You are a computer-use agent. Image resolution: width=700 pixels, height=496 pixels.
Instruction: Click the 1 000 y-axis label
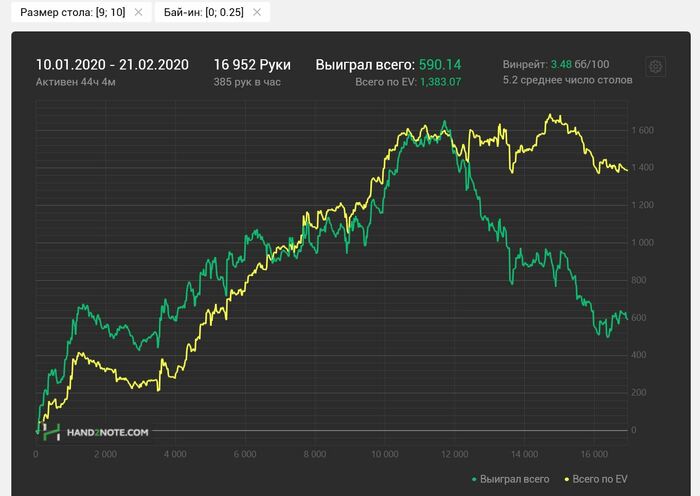[x=642, y=242]
